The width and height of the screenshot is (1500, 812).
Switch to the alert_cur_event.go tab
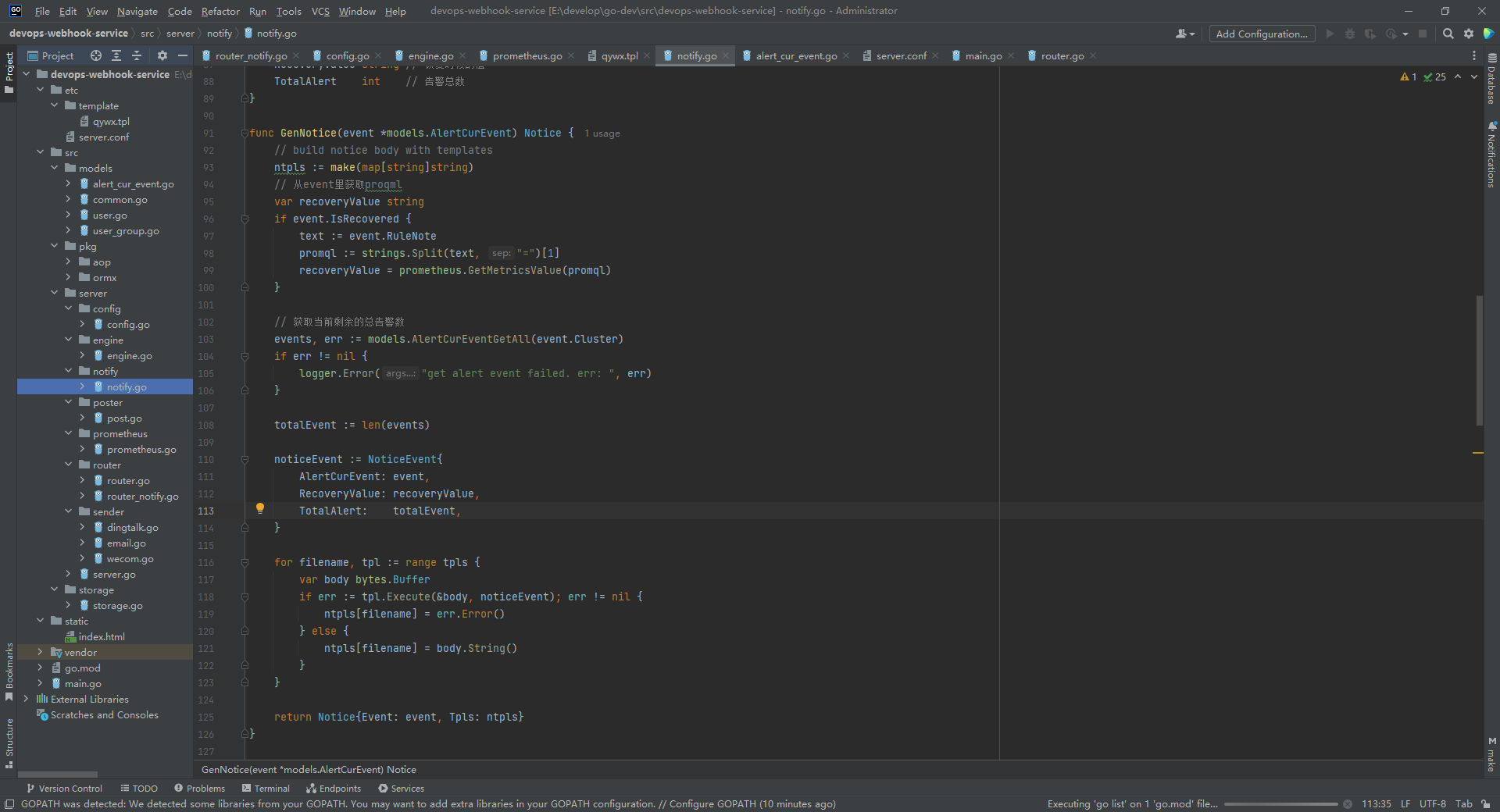coord(796,55)
